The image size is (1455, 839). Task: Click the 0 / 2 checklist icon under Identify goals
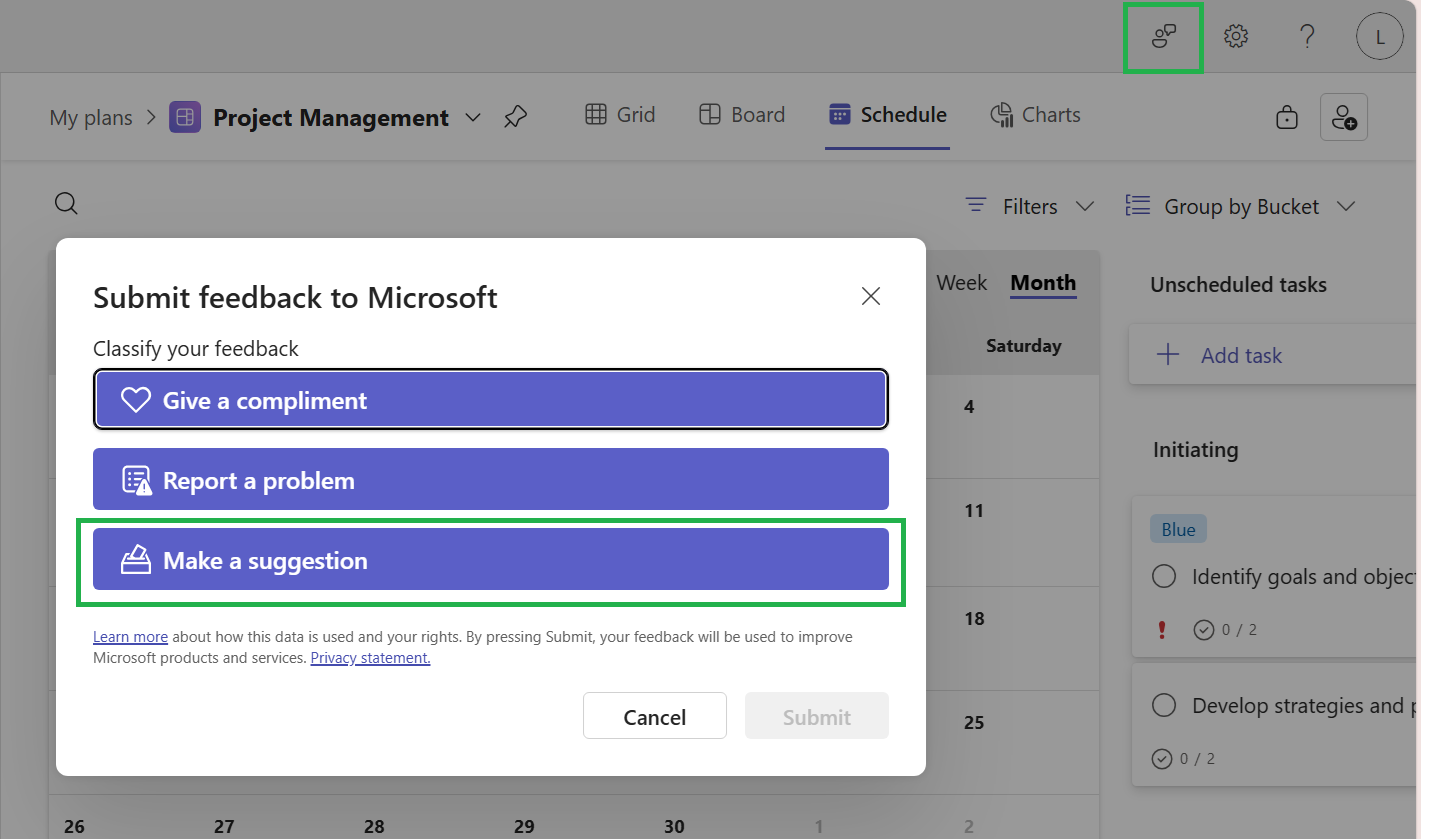[1204, 629]
